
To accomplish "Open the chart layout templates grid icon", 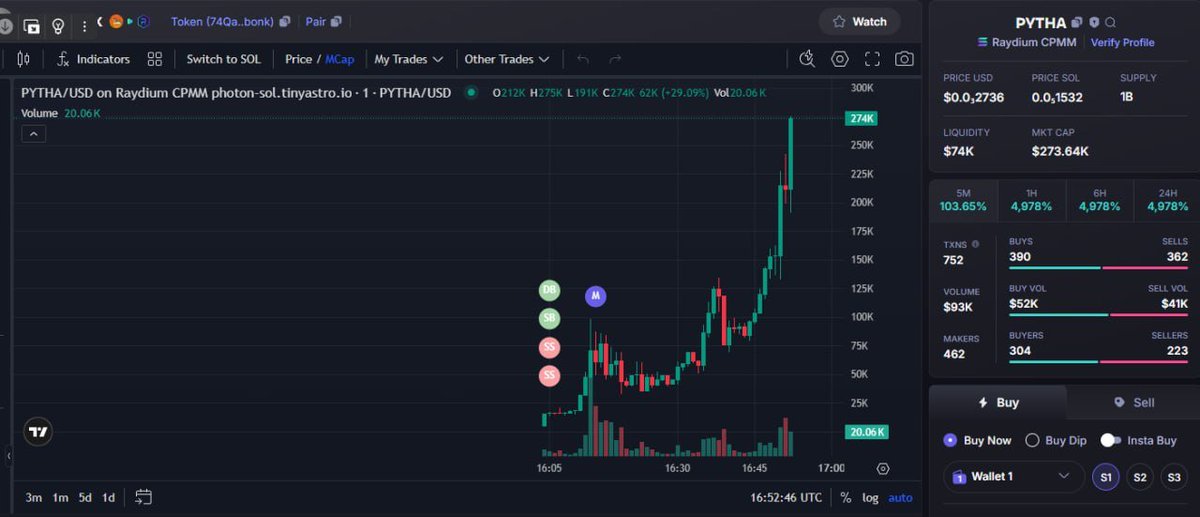I will pos(154,59).
